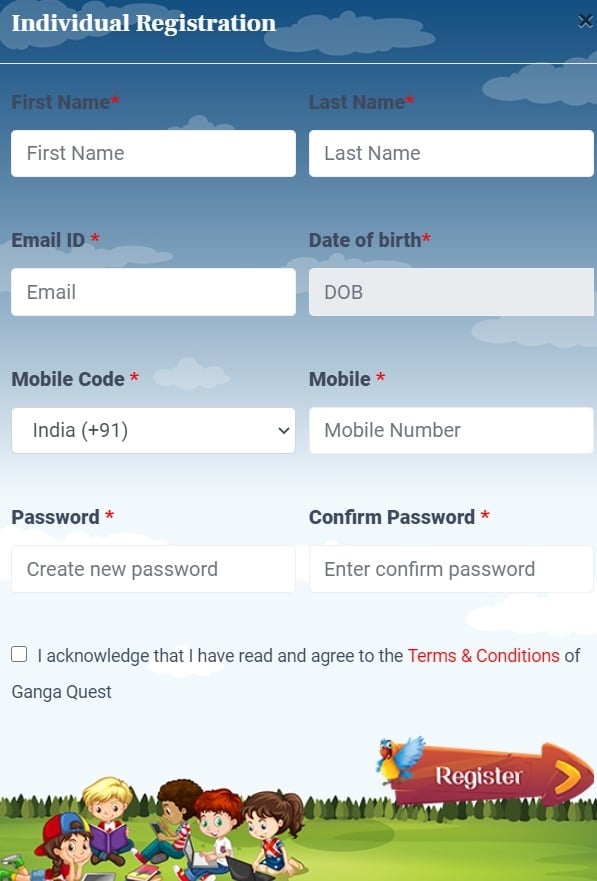Click the yellow arrow on Register banner

[x=568, y=778]
